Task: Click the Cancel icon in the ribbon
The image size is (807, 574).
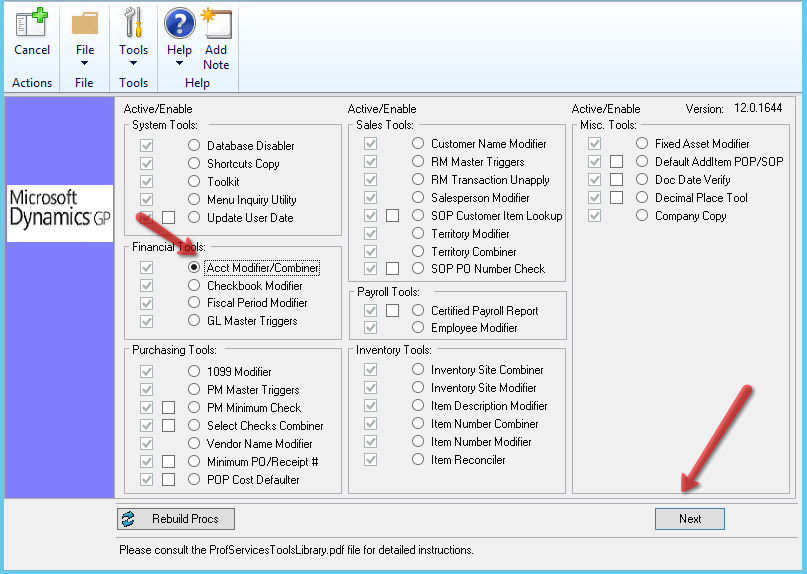Action: click(x=31, y=23)
